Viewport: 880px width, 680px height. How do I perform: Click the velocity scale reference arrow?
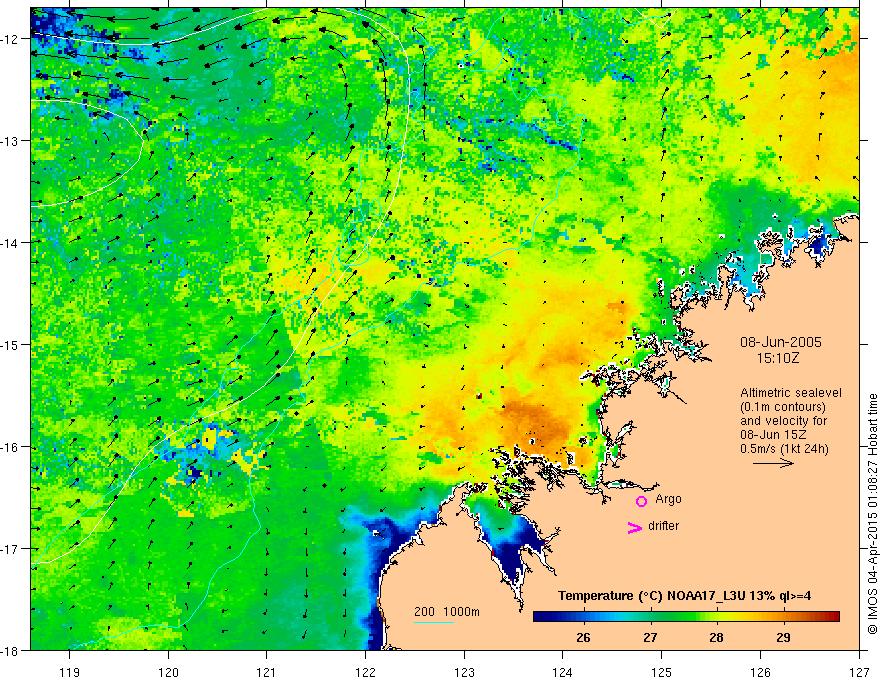pos(773,463)
